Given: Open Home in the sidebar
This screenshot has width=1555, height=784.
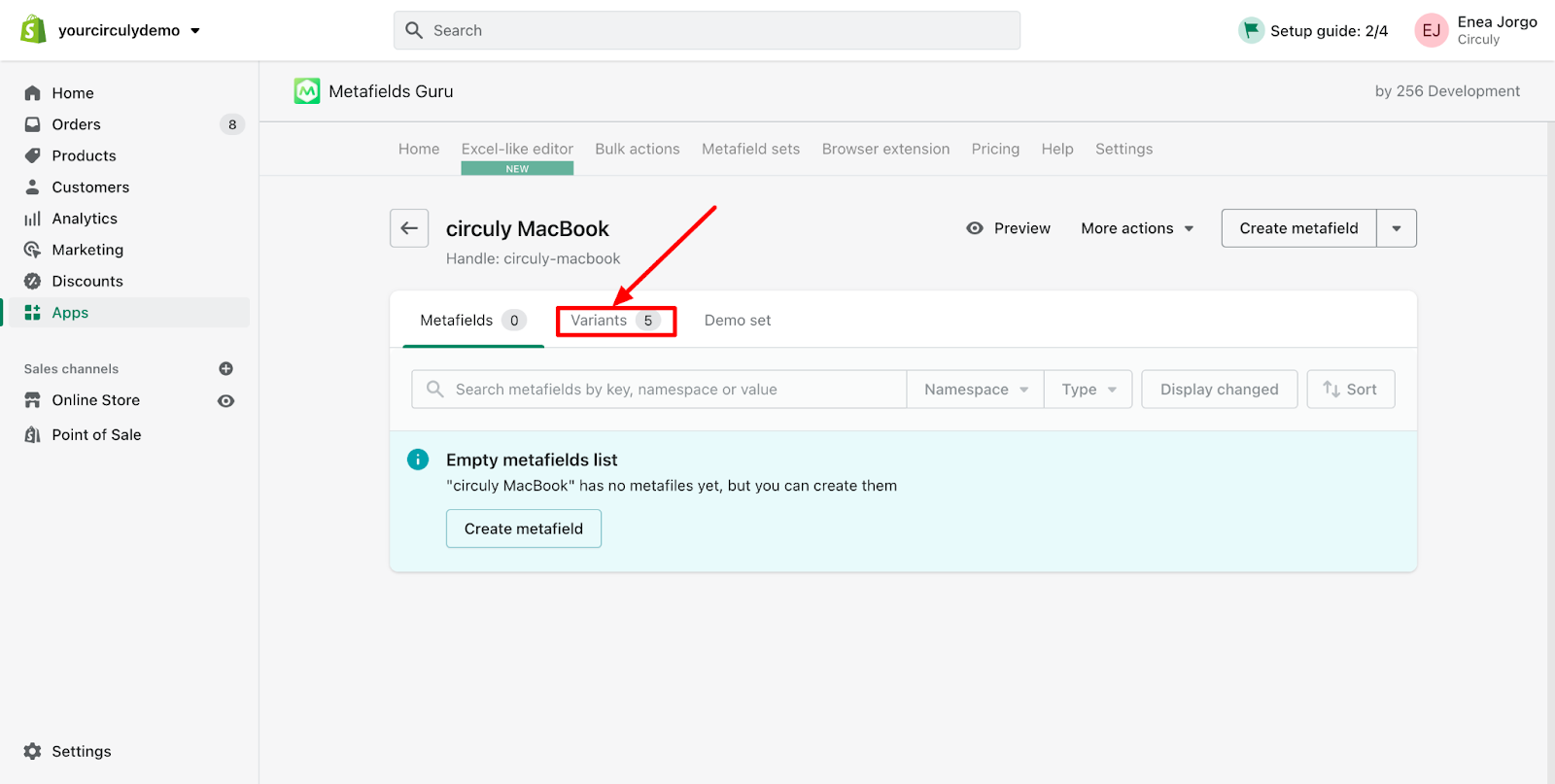Looking at the screenshot, I should [x=73, y=93].
